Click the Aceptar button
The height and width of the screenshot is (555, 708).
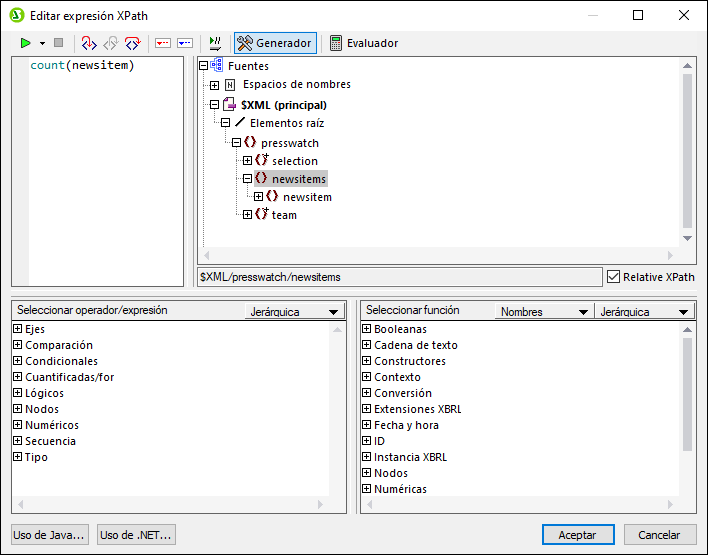click(x=578, y=535)
